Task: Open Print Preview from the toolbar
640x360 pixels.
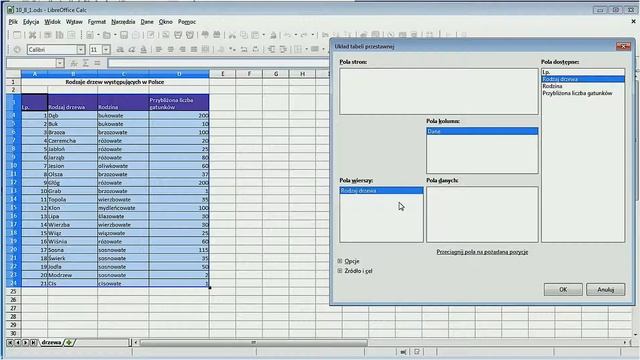Action: [x=190, y=36]
